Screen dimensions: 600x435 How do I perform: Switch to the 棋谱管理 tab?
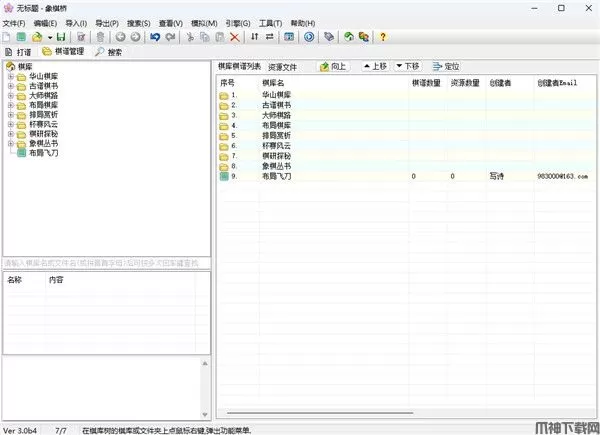[64, 51]
